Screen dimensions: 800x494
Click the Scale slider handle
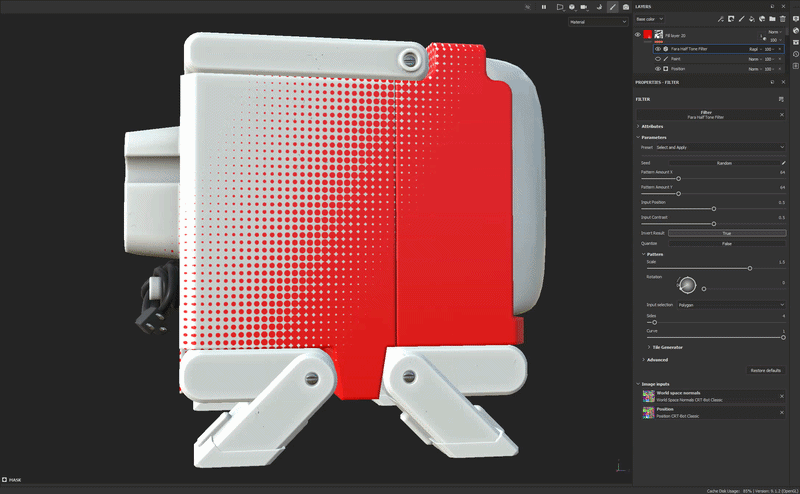click(750, 268)
